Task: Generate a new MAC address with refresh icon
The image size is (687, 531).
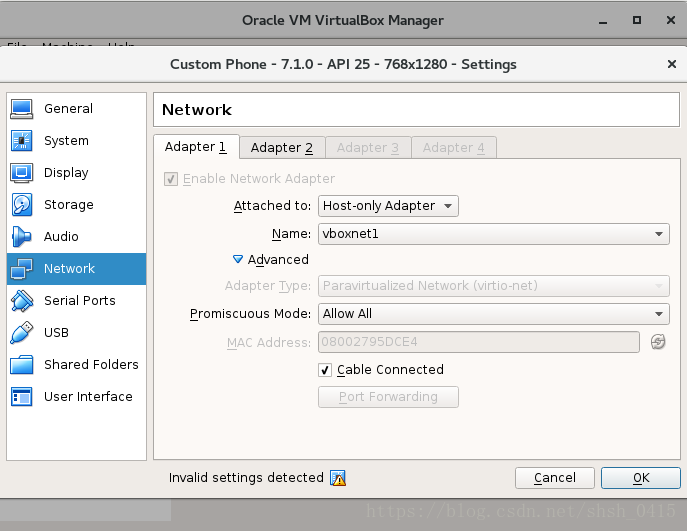Action: tap(658, 342)
